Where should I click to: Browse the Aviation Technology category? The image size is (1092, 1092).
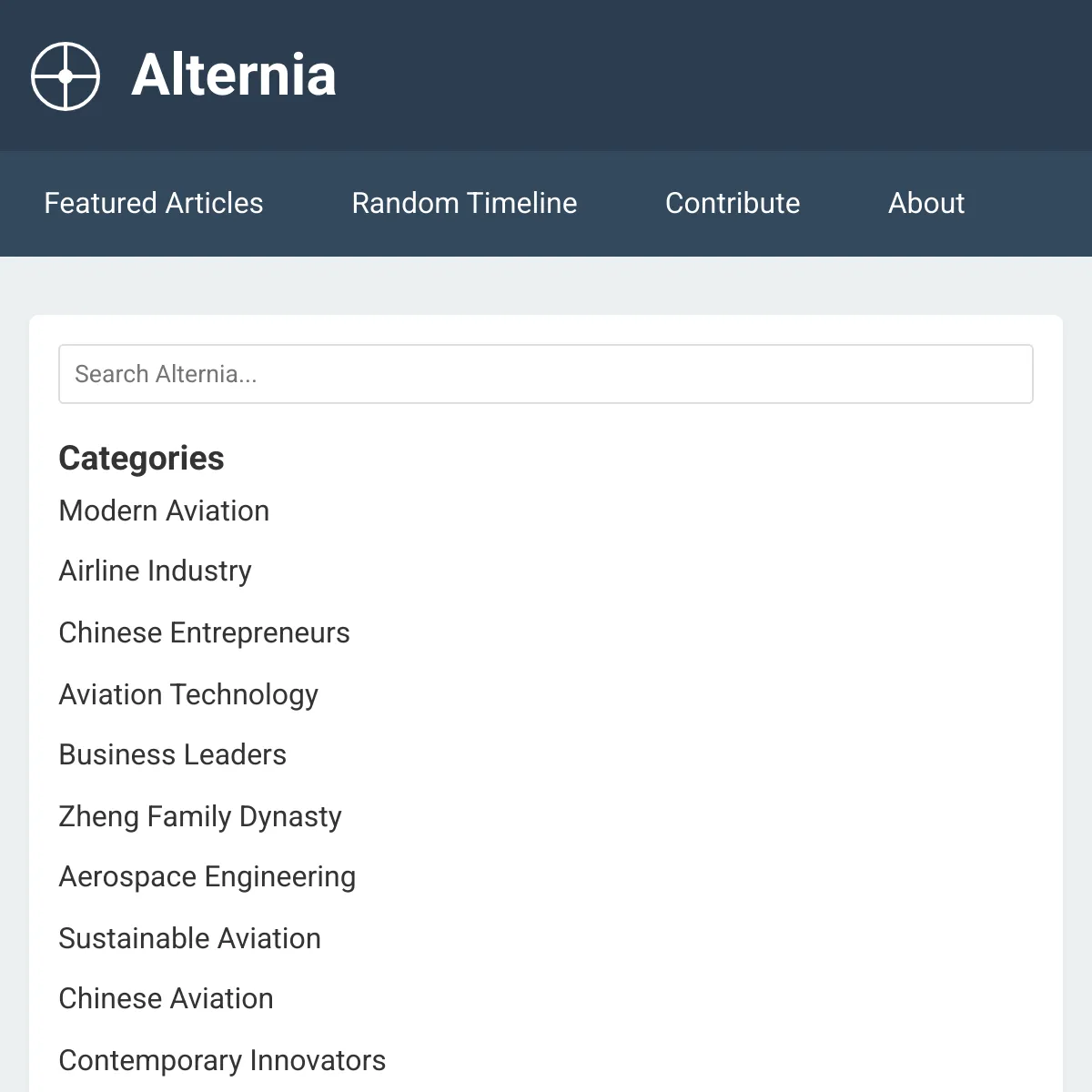(x=188, y=694)
